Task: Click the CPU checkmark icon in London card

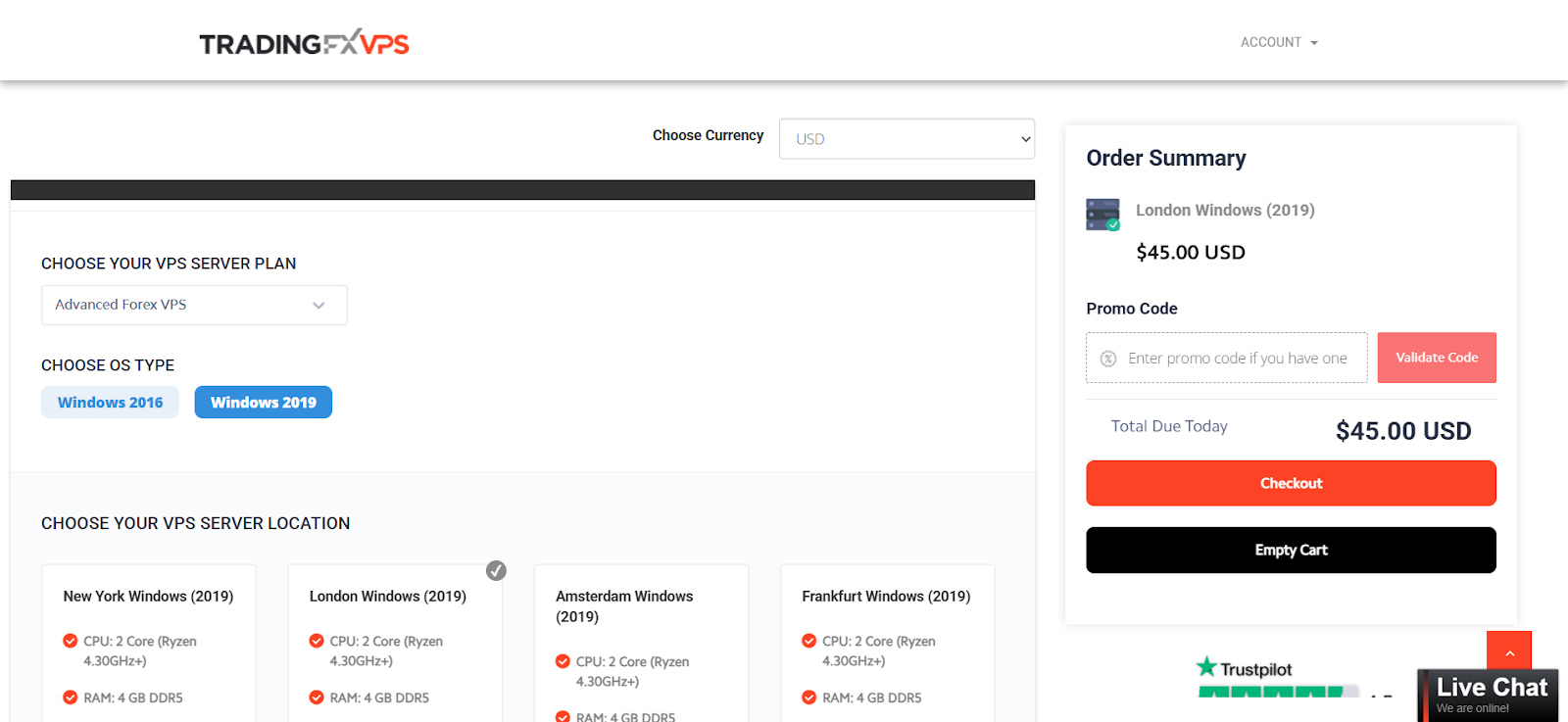Action: [x=317, y=641]
